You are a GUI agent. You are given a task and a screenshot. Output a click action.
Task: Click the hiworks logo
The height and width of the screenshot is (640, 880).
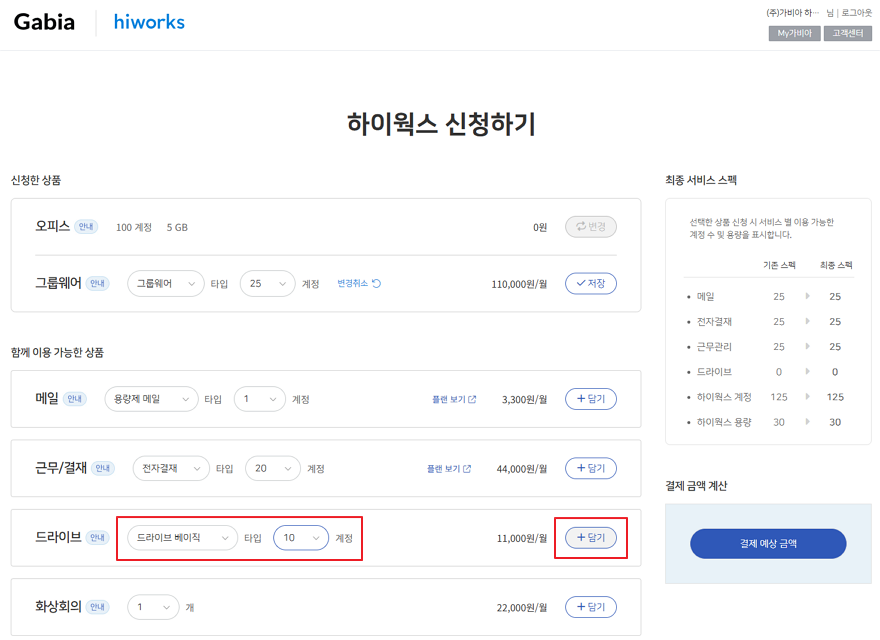(x=149, y=22)
